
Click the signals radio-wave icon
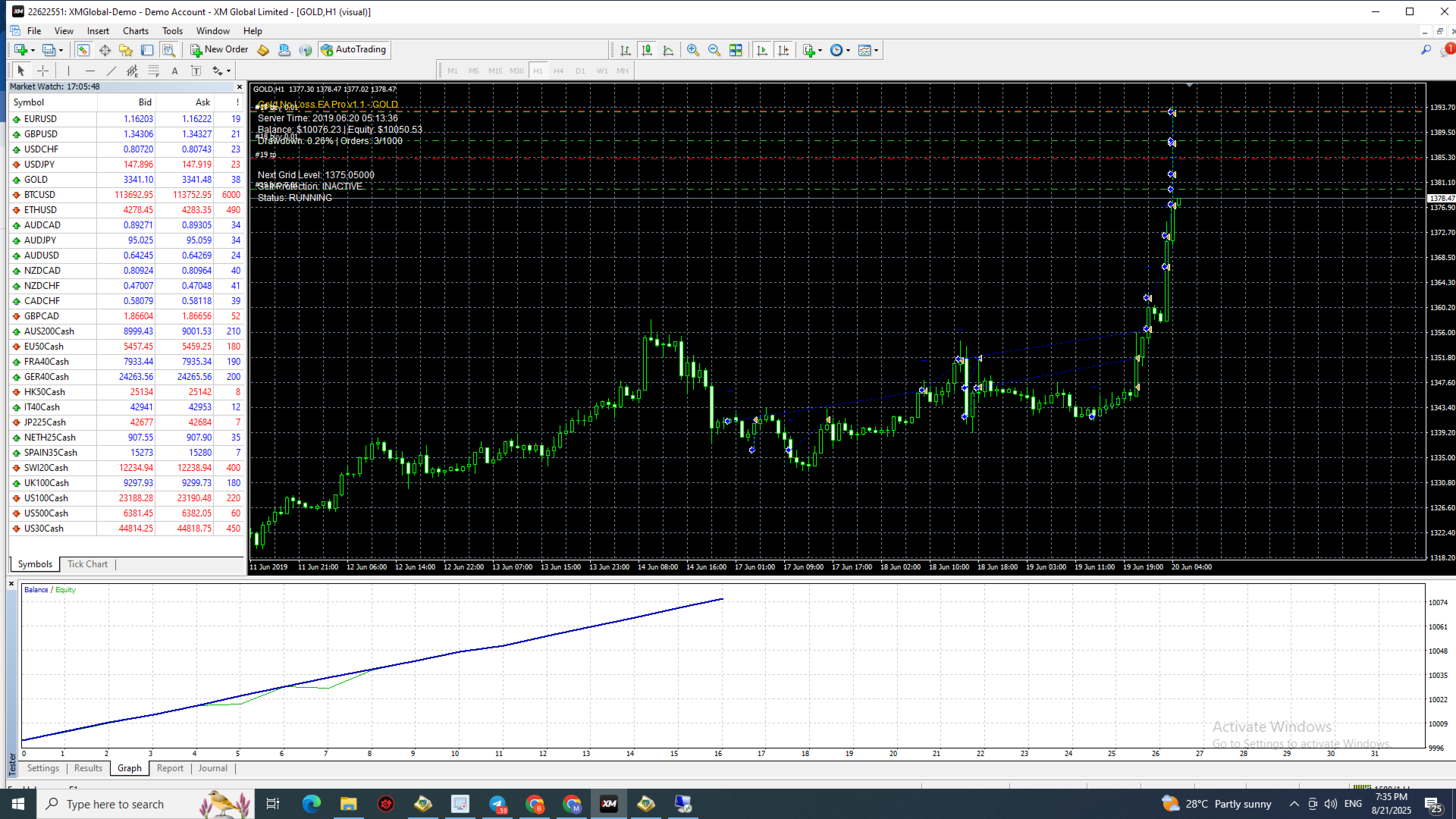coord(306,50)
